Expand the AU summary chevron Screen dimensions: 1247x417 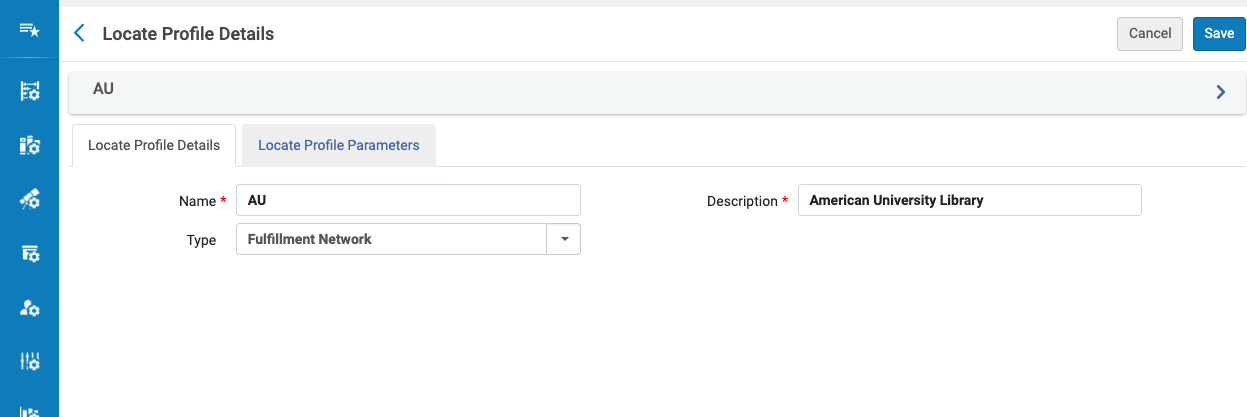click(1220, 92)
